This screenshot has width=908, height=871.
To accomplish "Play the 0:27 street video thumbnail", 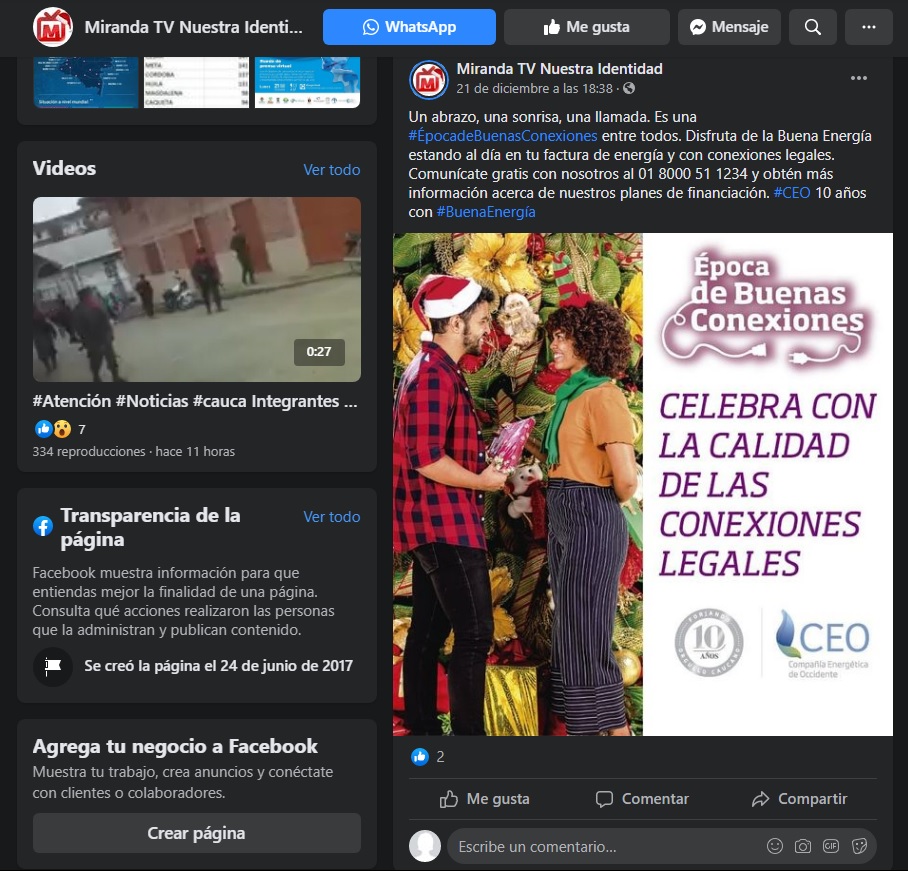I will 197,290.
